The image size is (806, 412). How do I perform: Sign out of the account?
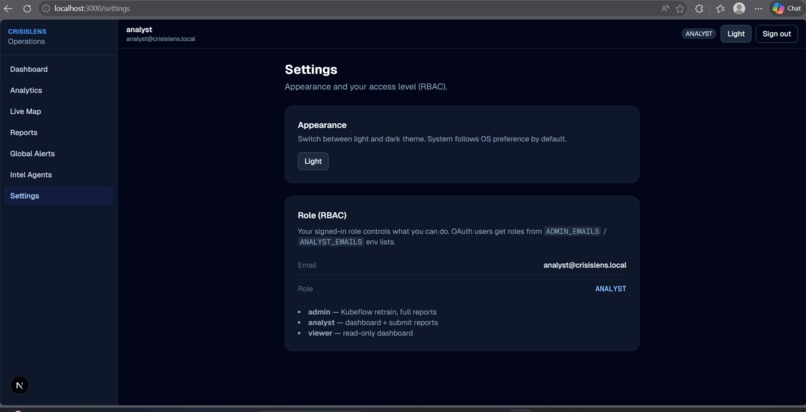(777, 34)
